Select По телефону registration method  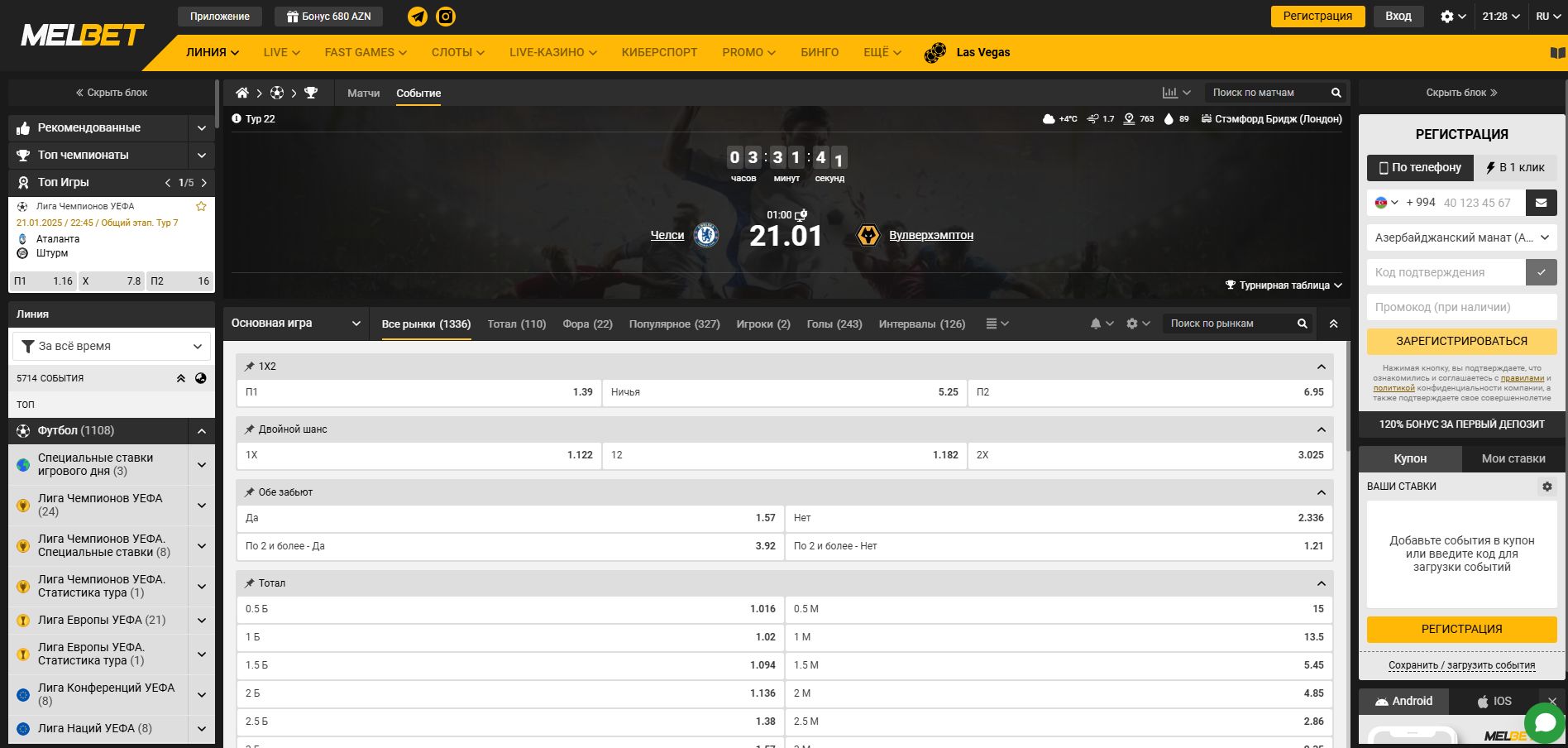pos(1419,167)
